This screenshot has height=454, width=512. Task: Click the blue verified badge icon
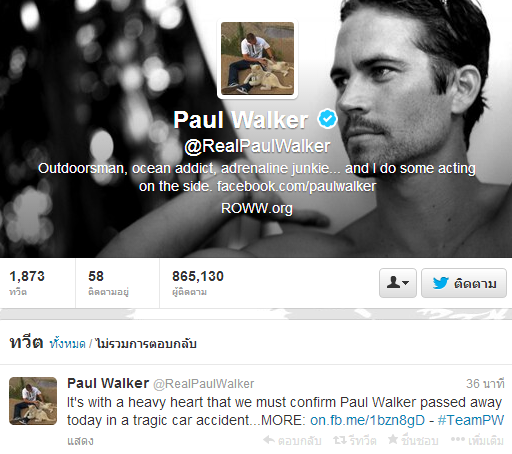(x=328, y=119)
